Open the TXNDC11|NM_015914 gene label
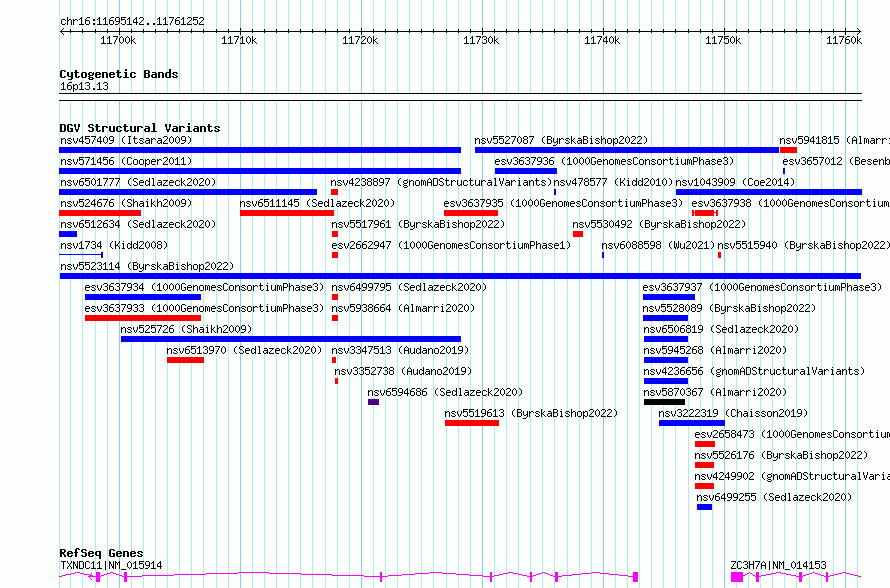 (x=111, y=565)
